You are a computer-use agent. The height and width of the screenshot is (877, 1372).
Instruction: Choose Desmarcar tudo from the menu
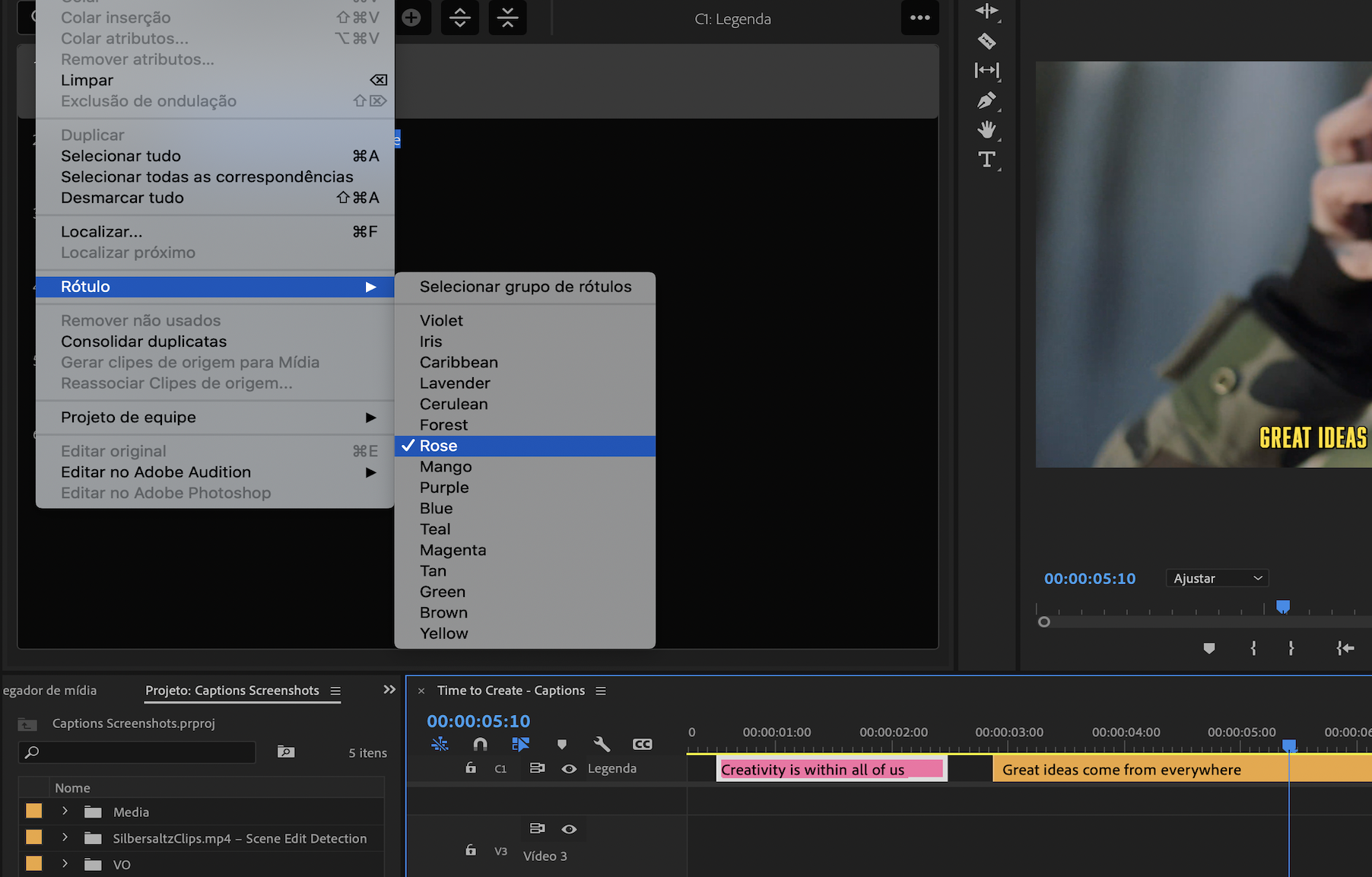point(215,198)
